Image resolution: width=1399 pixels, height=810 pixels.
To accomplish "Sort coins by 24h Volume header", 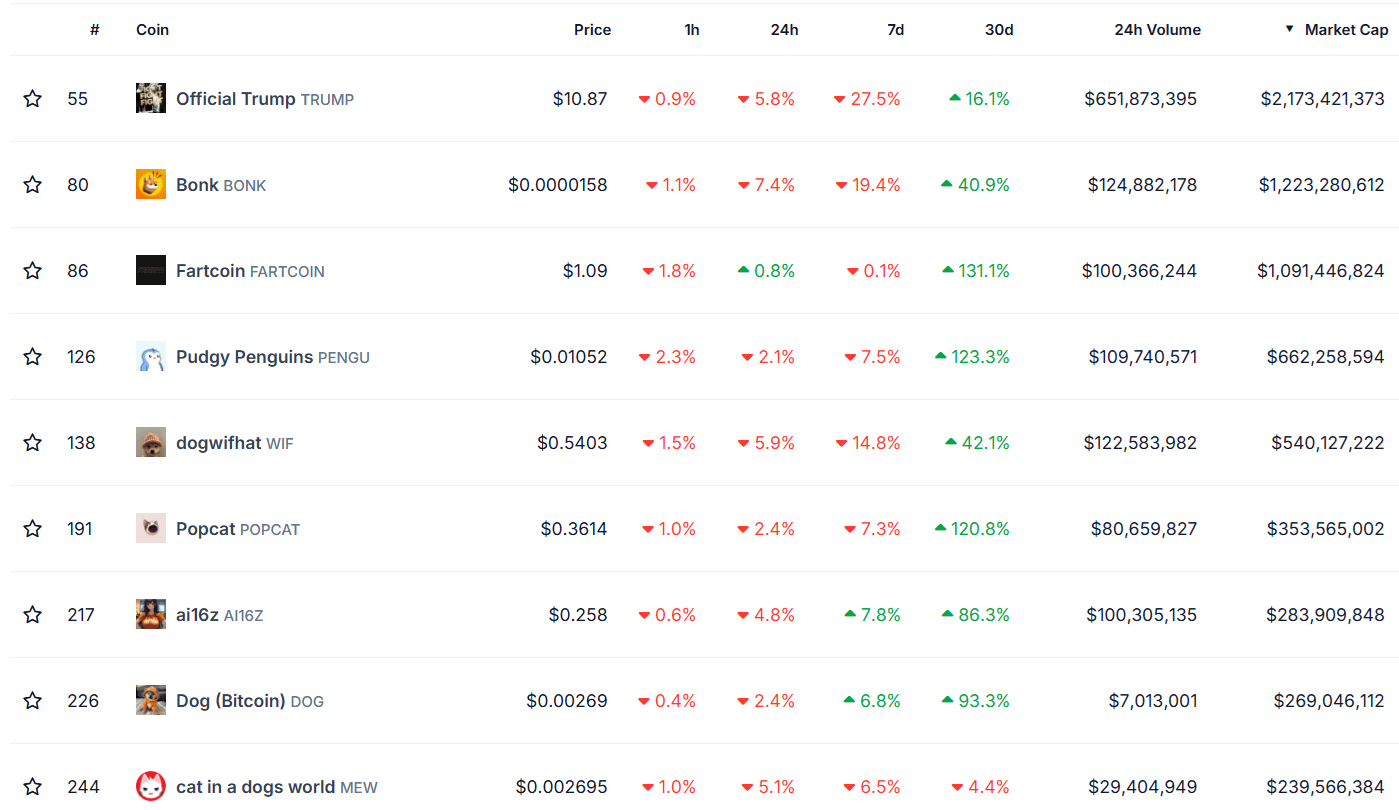I will point(1157,30).
